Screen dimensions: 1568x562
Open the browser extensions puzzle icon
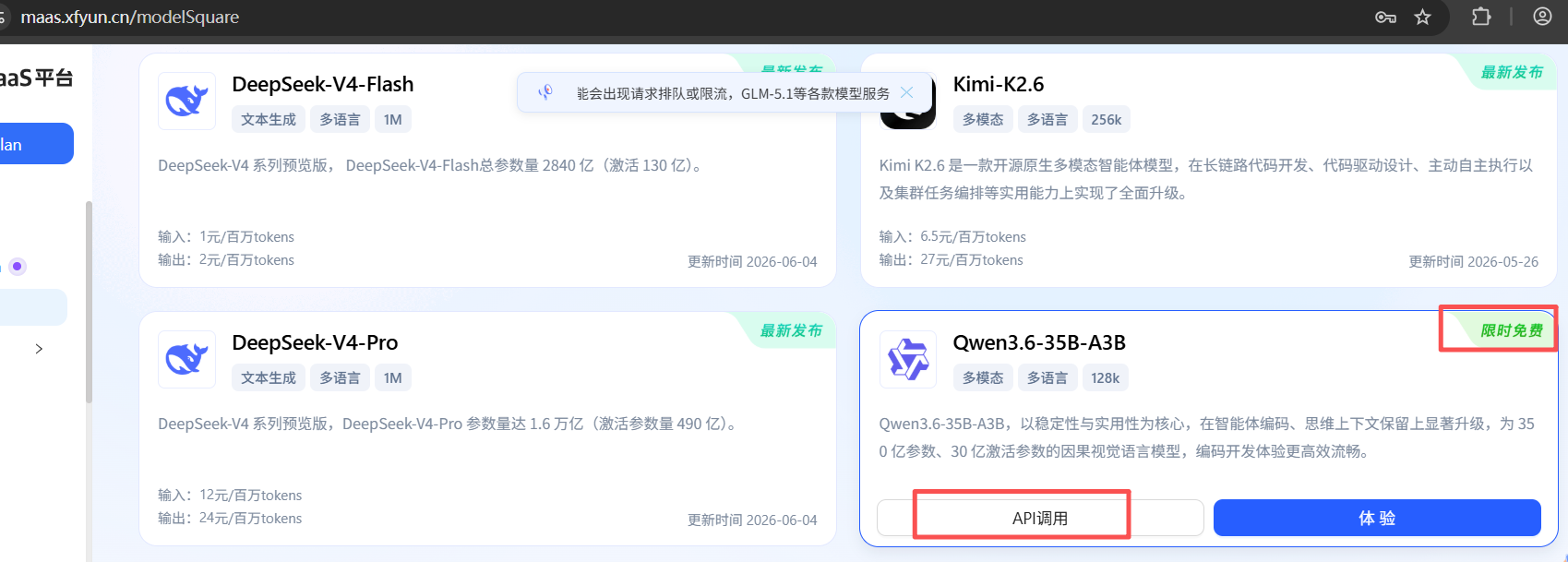click(1481, 17)
